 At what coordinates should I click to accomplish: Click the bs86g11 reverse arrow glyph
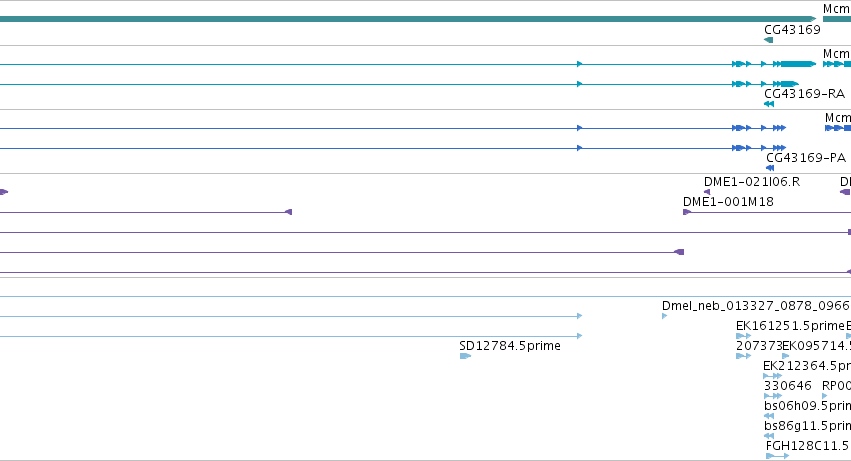point(769,436)
